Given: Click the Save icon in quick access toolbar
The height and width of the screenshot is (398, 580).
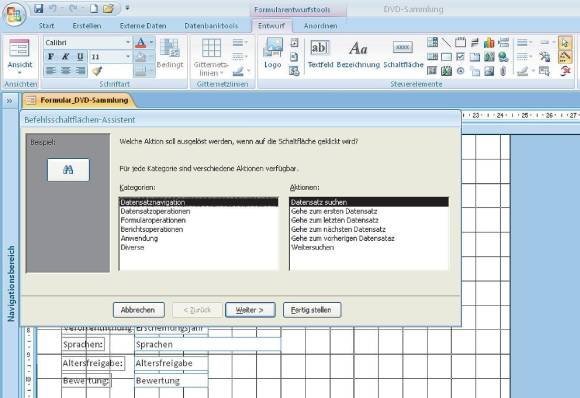Looking at the screenshot, I should (39, 8).
